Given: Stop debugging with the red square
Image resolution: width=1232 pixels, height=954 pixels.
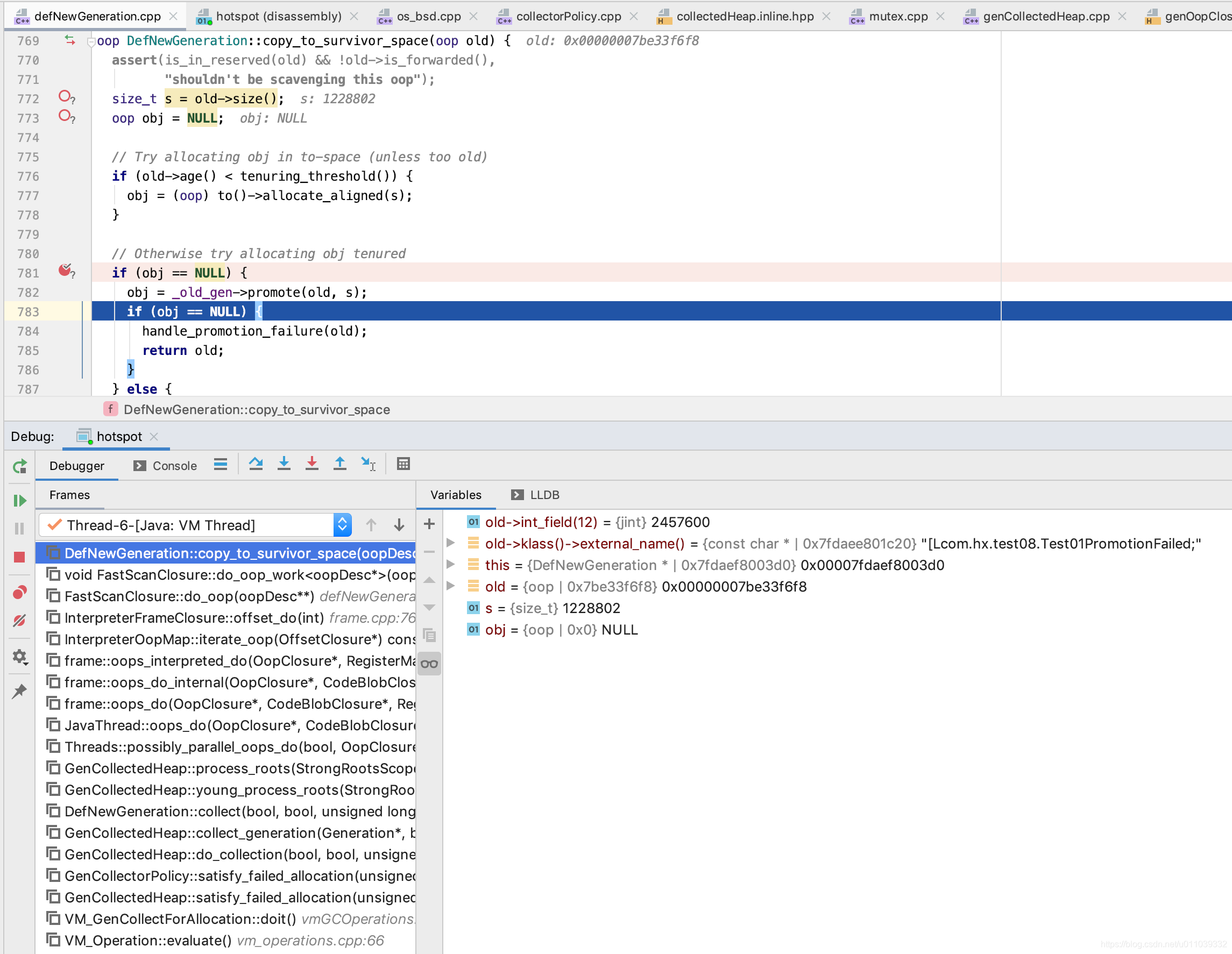Looking at the screenshot, I should (19, 557).
